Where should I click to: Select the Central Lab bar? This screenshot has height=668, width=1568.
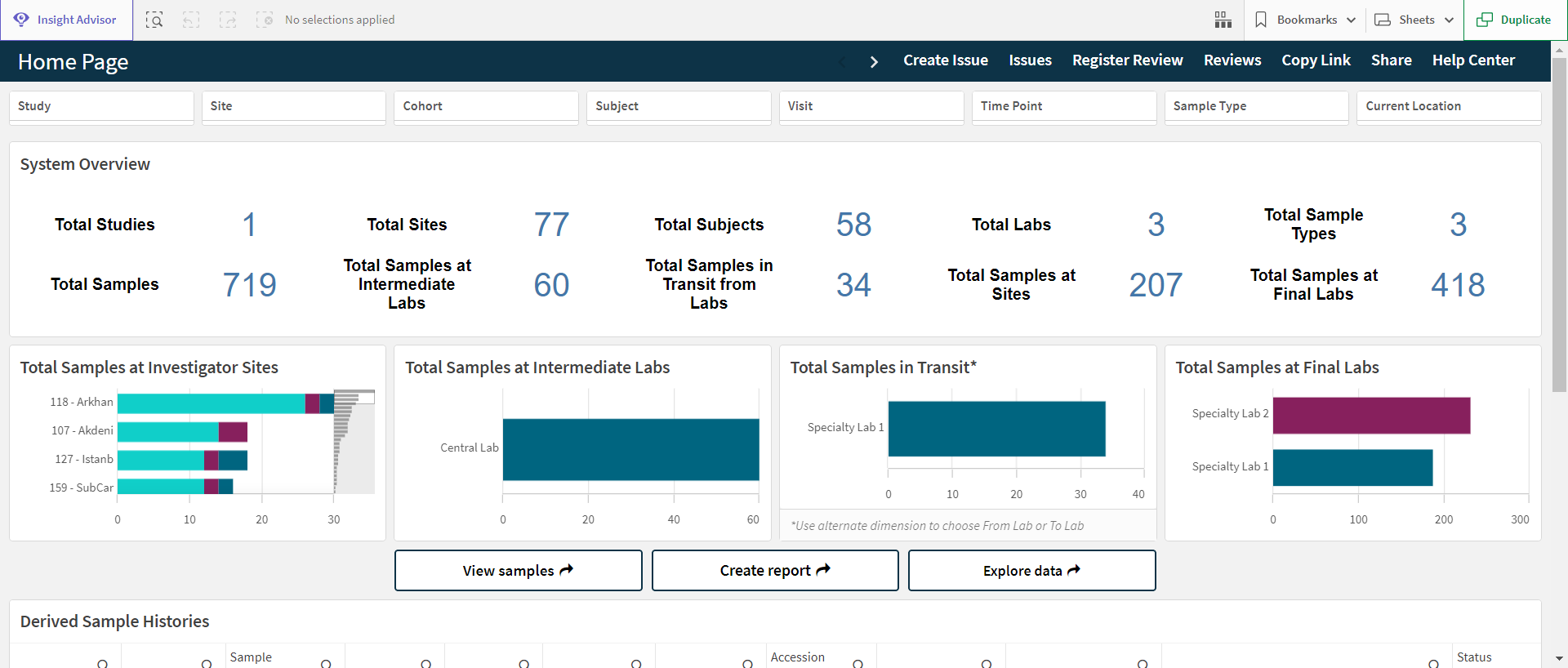[x=630, y=449]
